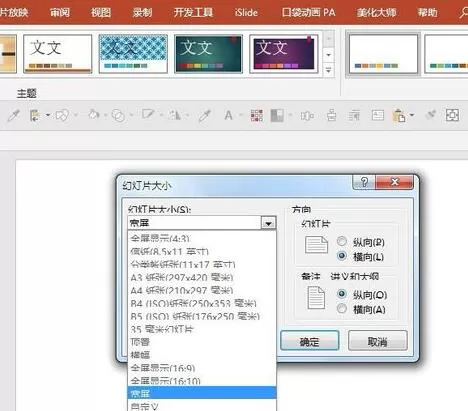Open the 口袋动画 PA tab
The width and height of the screenshot is (468, 411).
coord(308,13)
